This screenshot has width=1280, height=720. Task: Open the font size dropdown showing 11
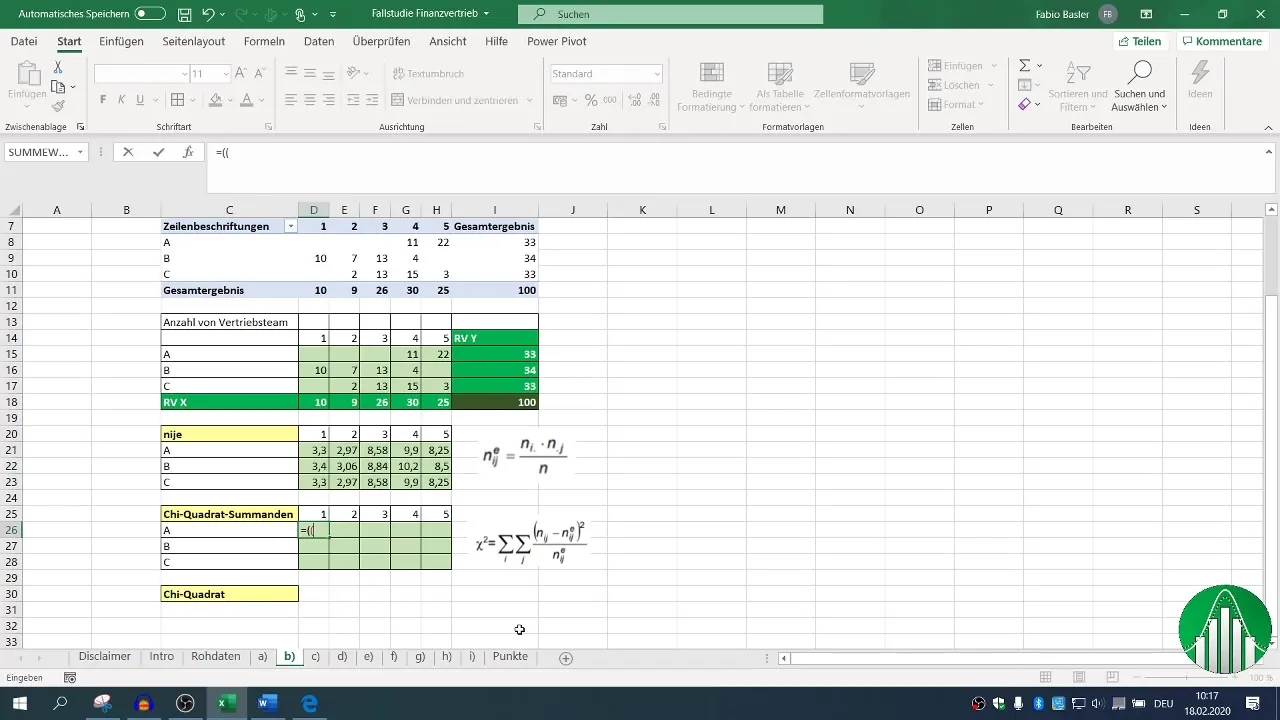[226, 74]
